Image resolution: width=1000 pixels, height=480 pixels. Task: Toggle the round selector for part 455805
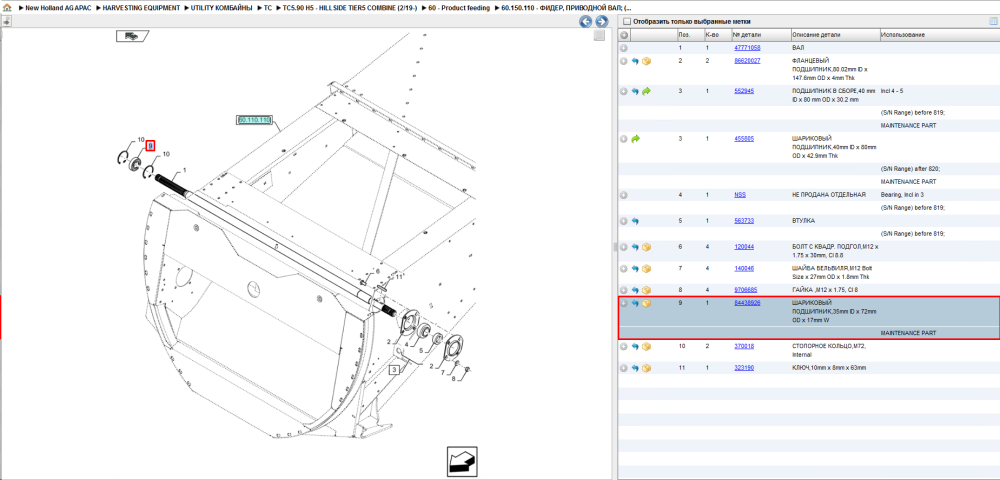[x=624, y=138]
